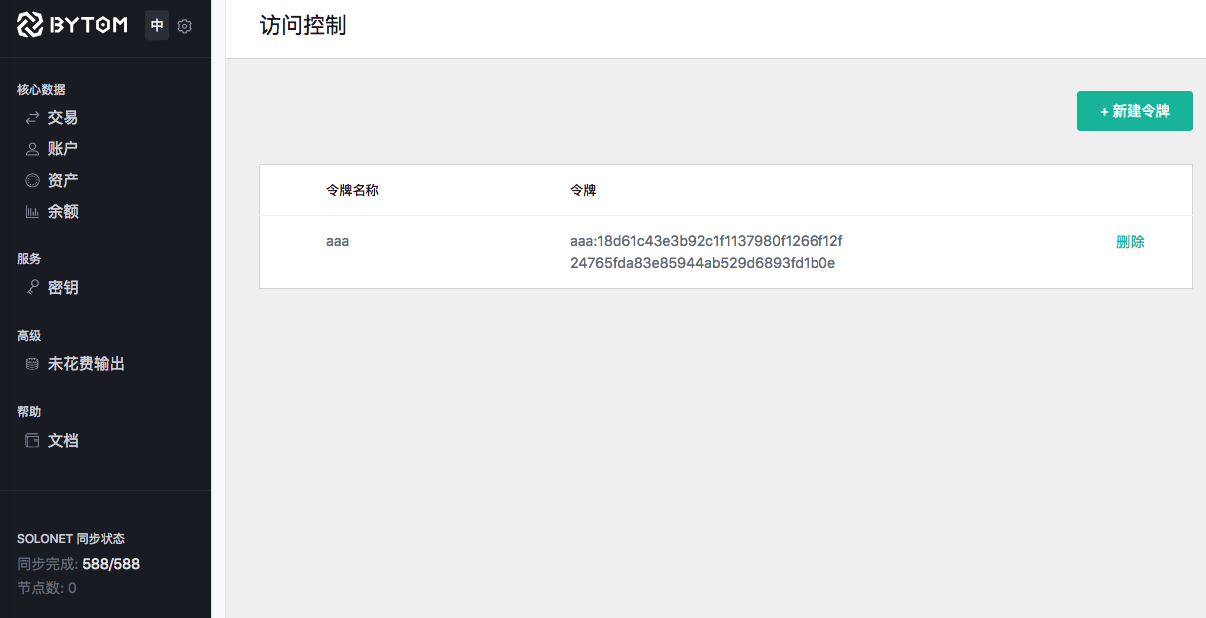This screenshot has width=1206, height=618.
Task: Select the 高级 section label
Action: click(29, 336)
